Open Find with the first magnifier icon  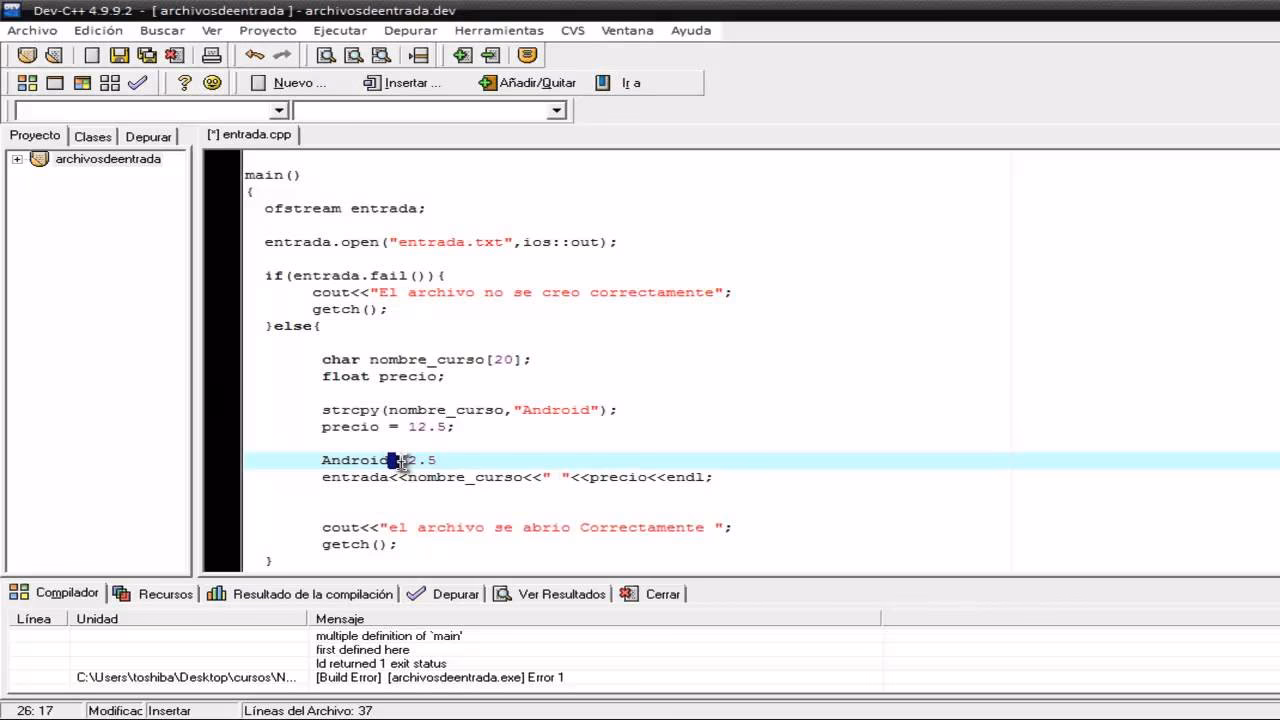[326, 56]
